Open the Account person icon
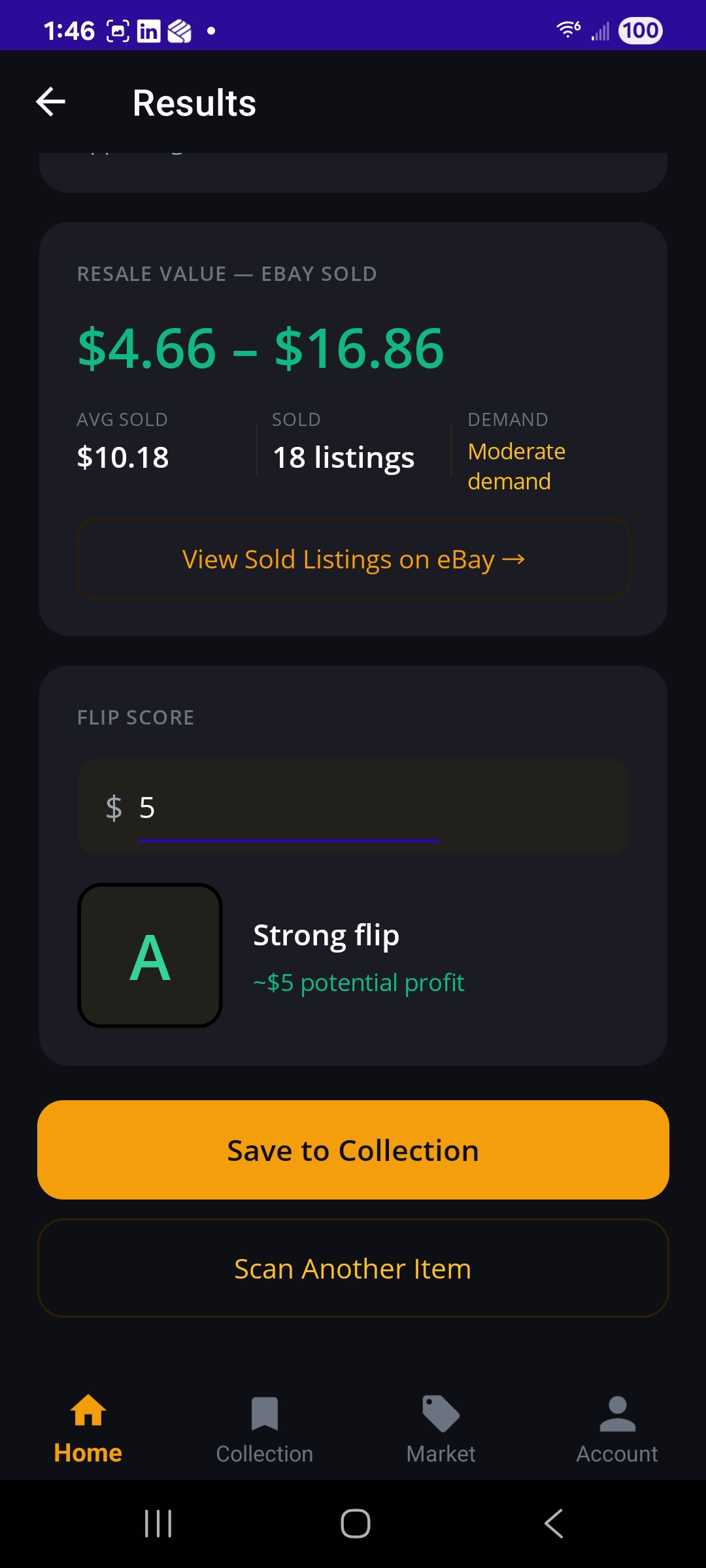 coord(617,1413)
